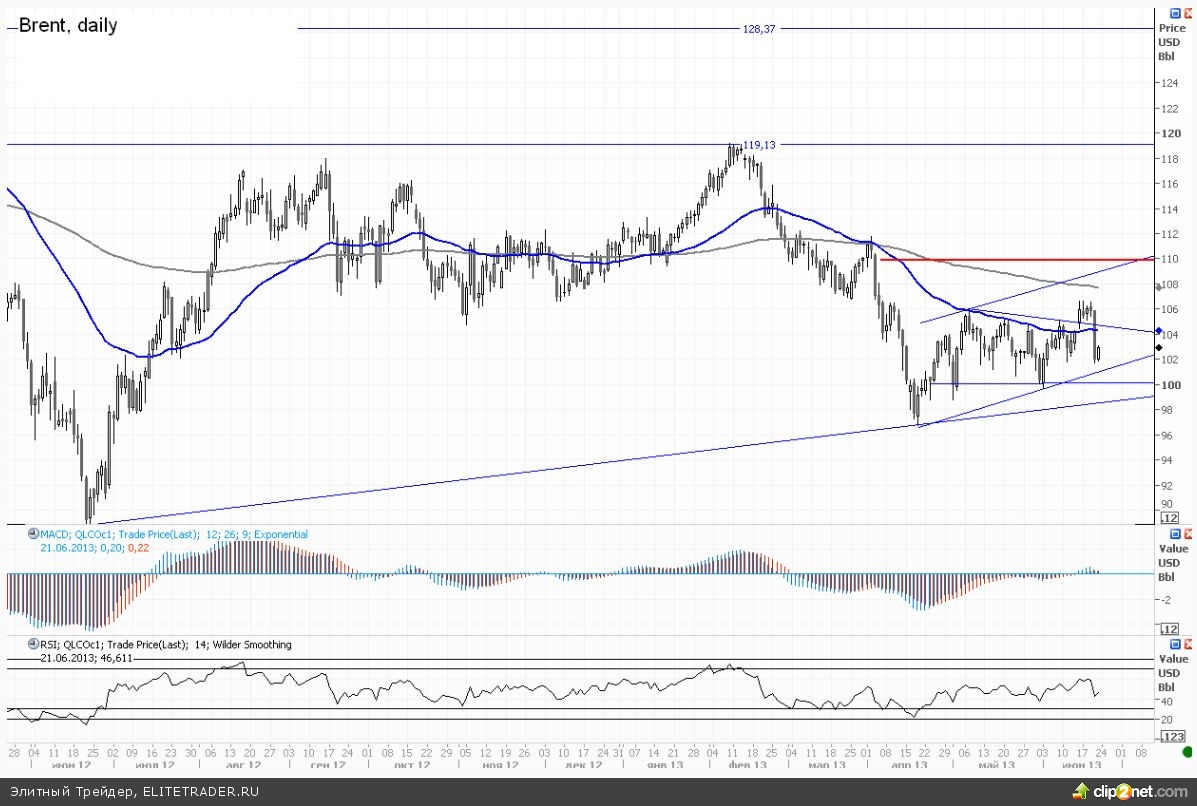This screenshot has width=1197, height=806.
Task: Select the 128,37 horizontal level label
Action: [760, 29]
